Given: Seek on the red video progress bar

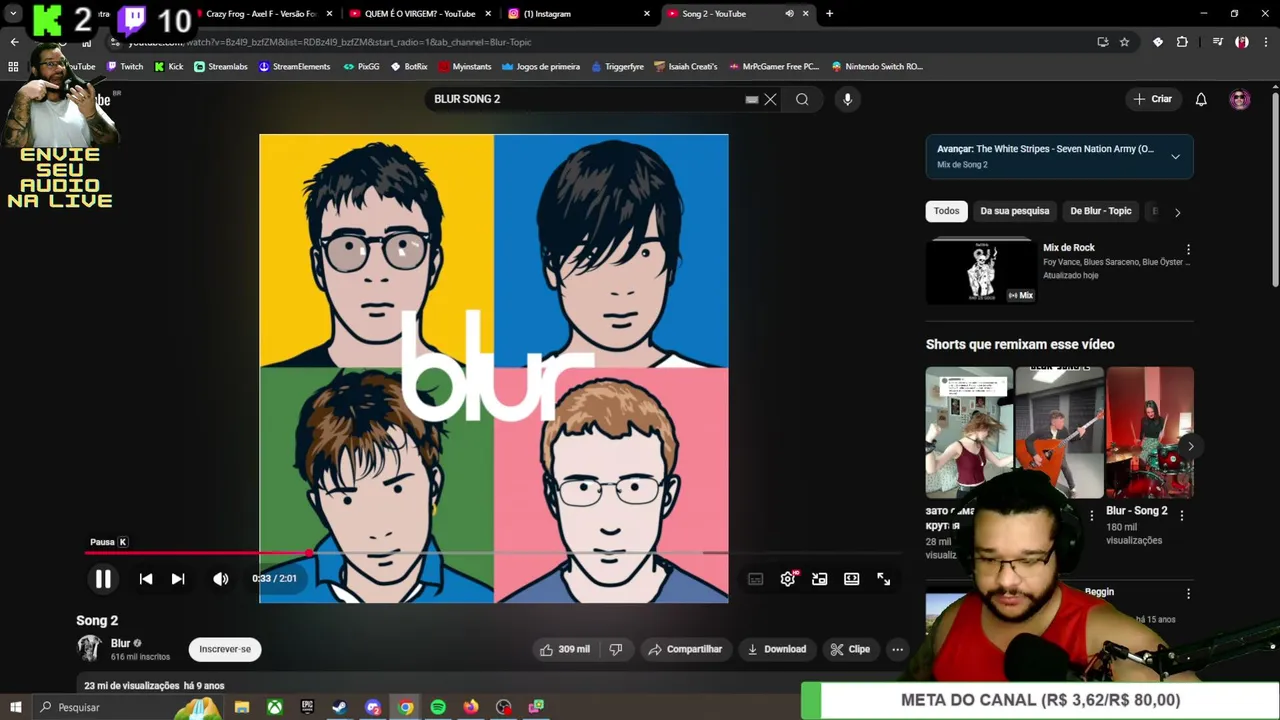Looking at the screenshot, I should 493,552.
